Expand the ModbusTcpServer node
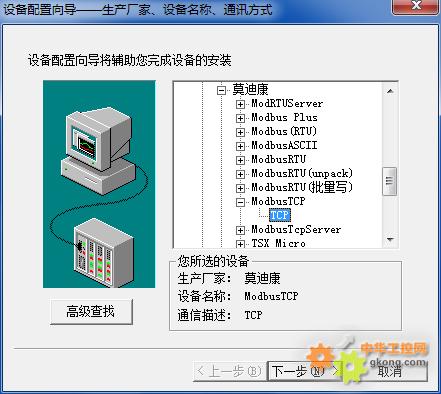 (240, 230)
